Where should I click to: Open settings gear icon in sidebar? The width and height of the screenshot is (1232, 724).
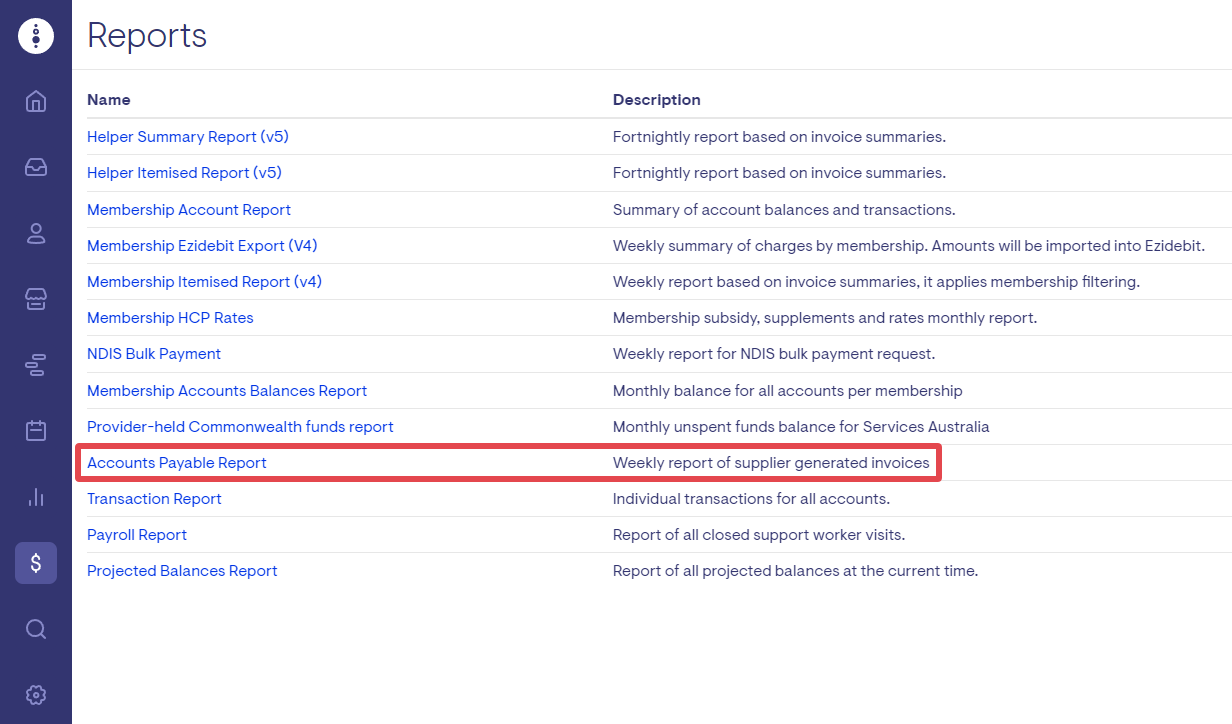[x=36, y=694]
